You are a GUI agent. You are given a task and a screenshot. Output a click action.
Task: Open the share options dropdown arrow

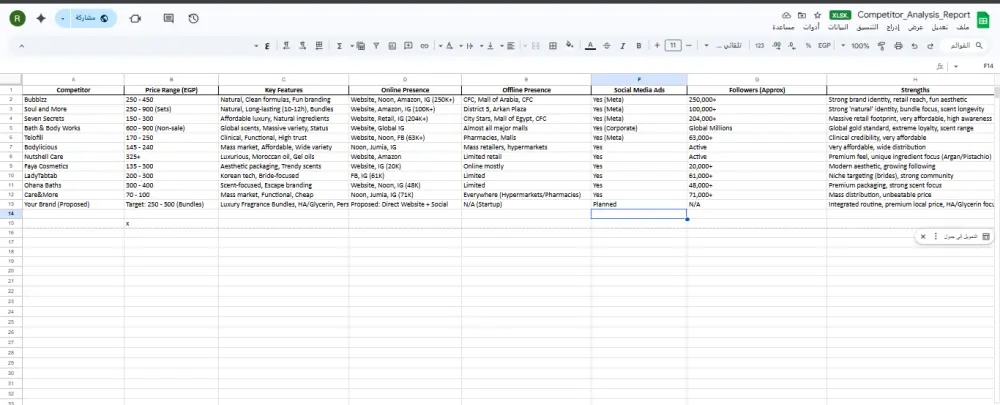click(62, 18)
